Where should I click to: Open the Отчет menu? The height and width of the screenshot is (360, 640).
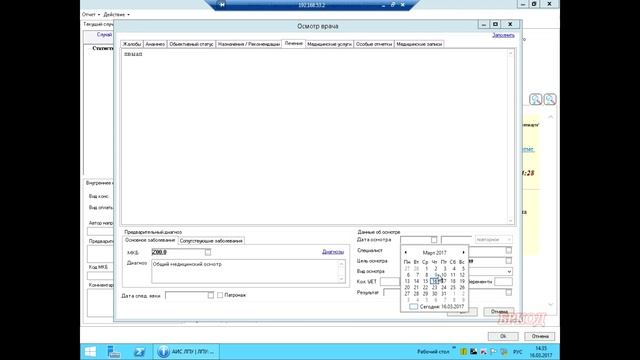(91, 14)
